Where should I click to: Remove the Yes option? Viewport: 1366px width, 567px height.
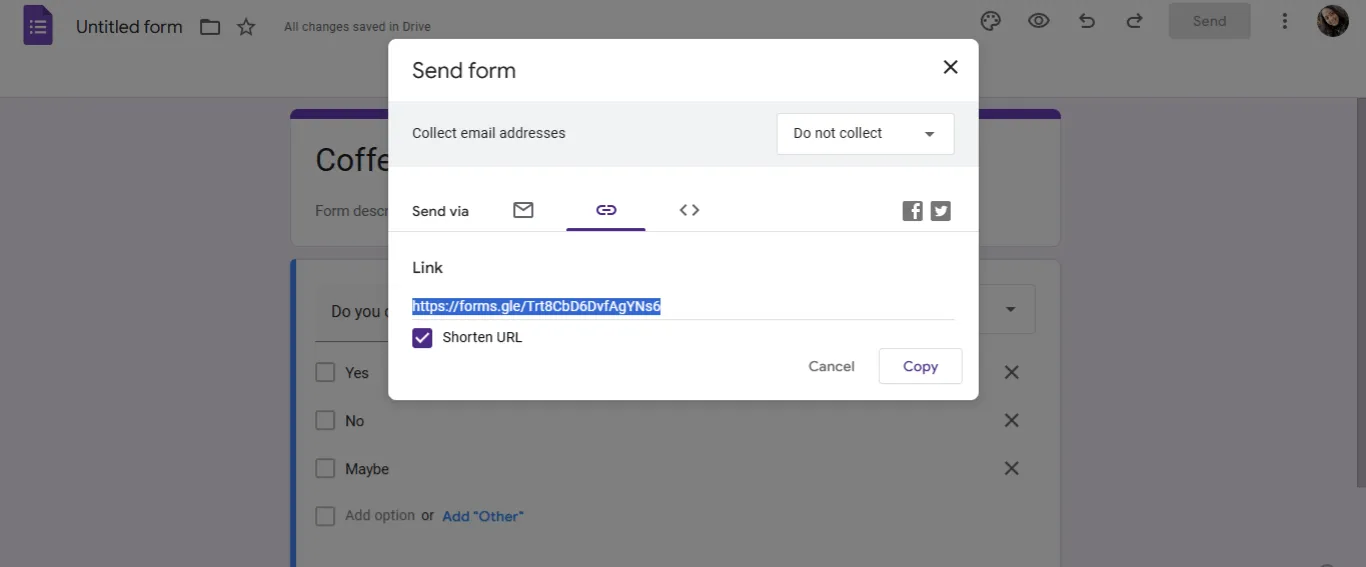(x=1011, y=372)
